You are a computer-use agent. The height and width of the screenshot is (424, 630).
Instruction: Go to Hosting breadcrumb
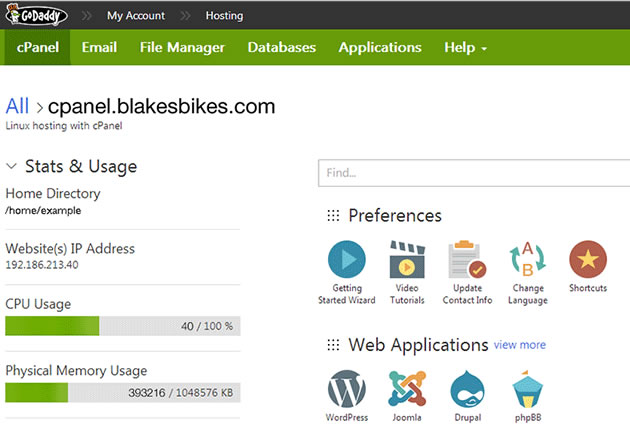tap(224, 16)
